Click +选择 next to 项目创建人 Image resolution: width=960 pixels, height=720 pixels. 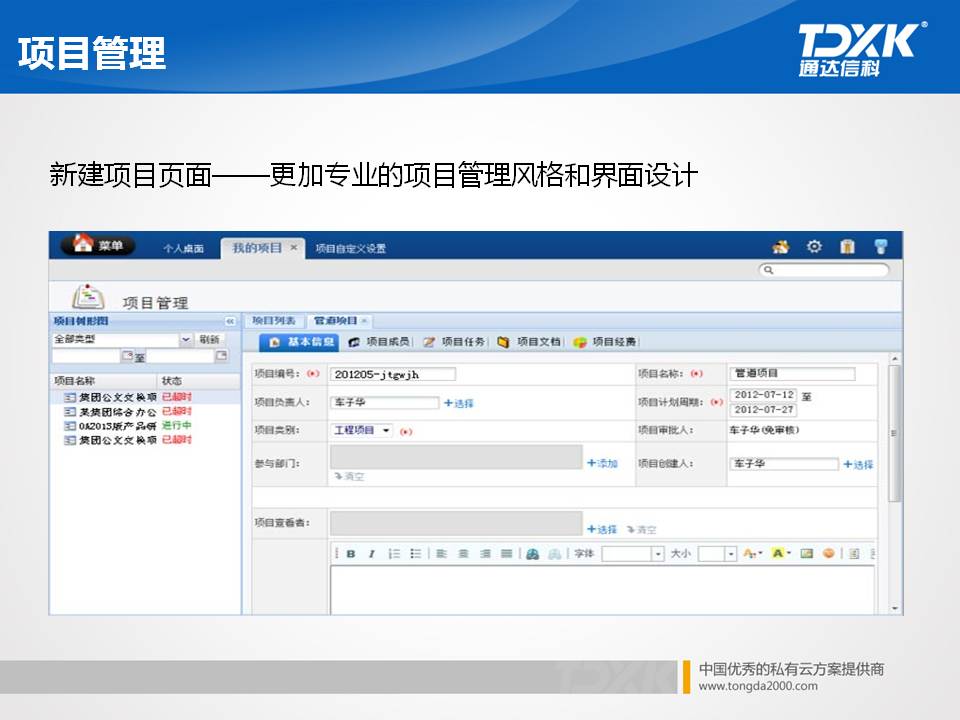tap(858, 465)
